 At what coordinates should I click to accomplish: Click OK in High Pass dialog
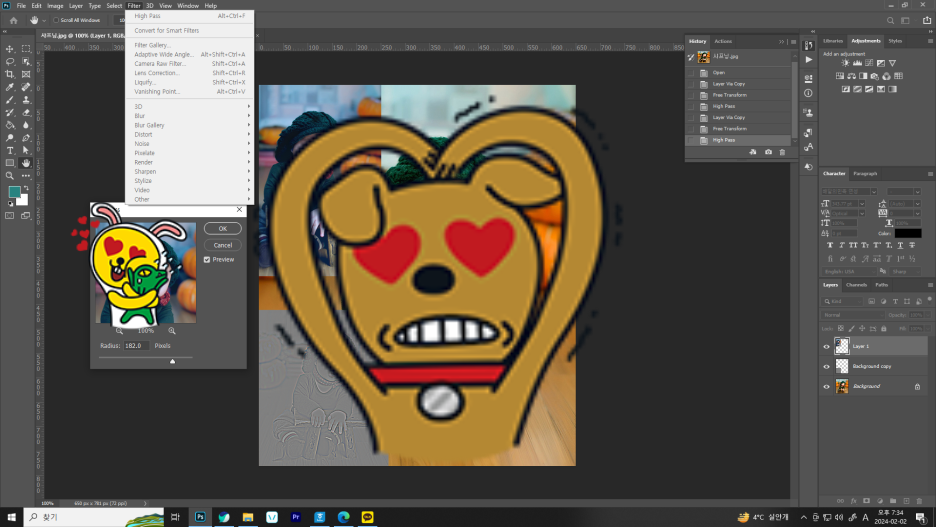223,229
